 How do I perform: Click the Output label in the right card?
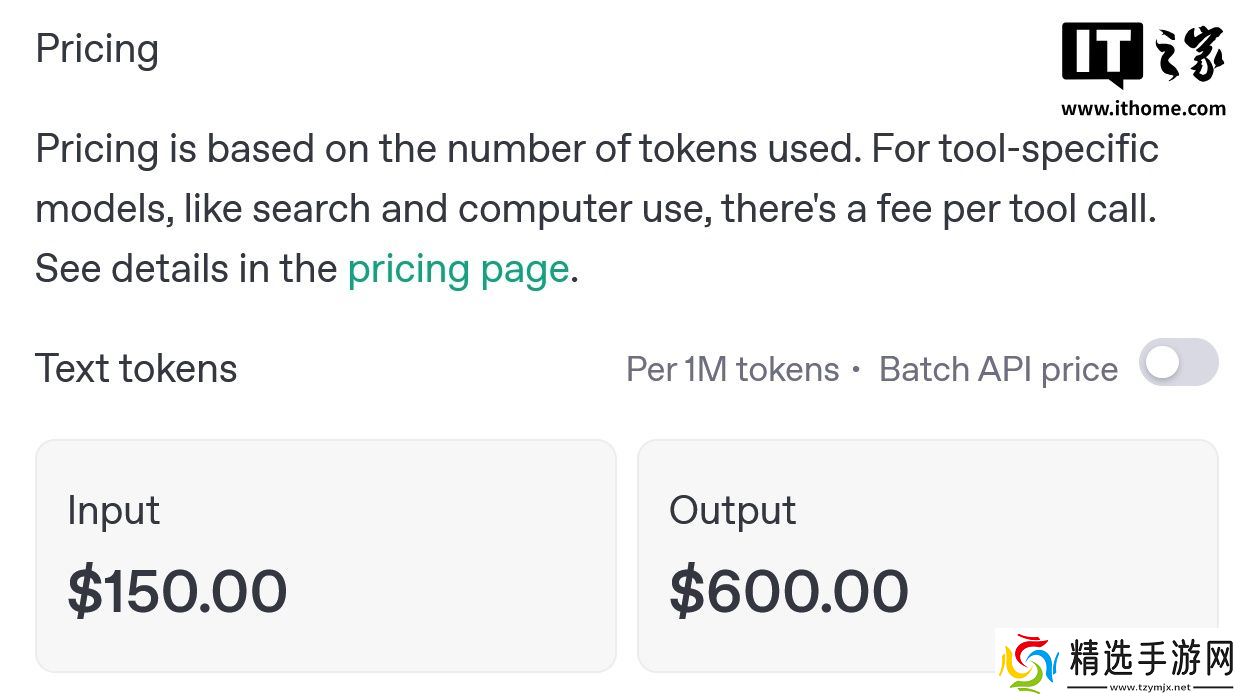[x=732, y=511]
